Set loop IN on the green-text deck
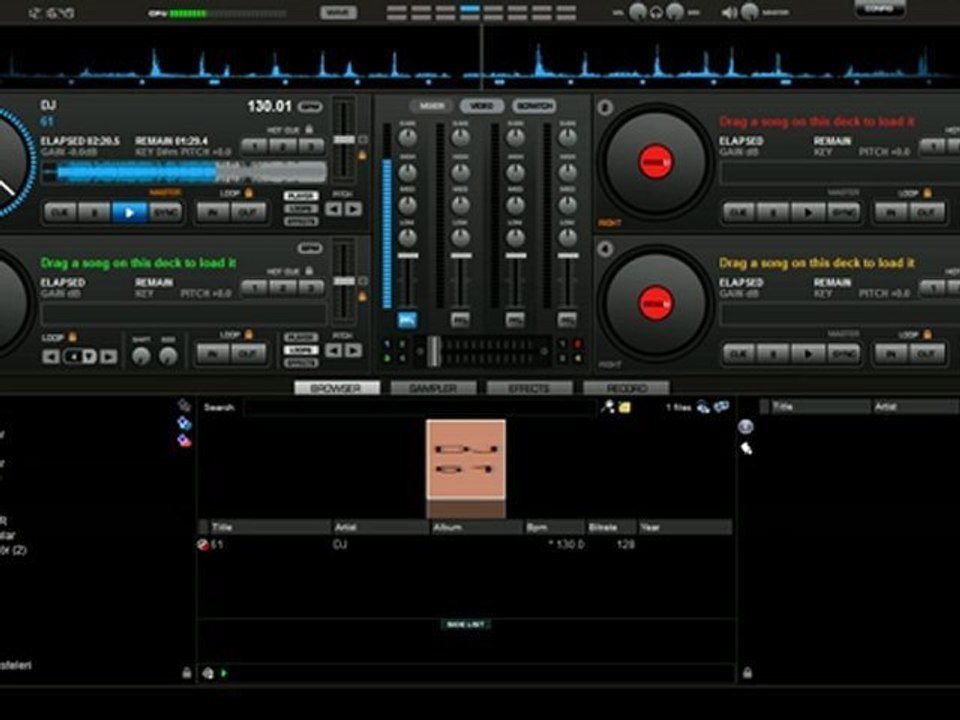Image resolution: width=960 pixels, height=720 pixels. tap(214, 354)
